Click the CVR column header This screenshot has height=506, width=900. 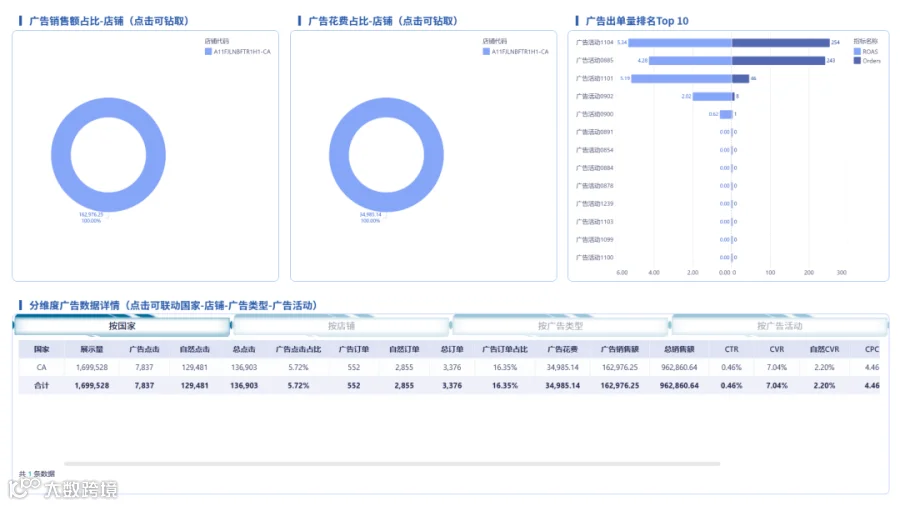tap(777, 349)
